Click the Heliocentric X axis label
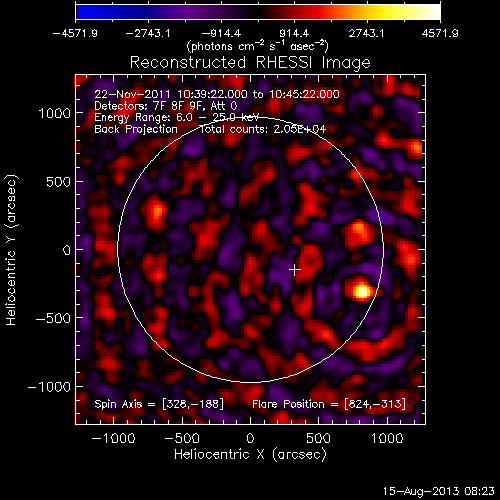 click(250, 454)
